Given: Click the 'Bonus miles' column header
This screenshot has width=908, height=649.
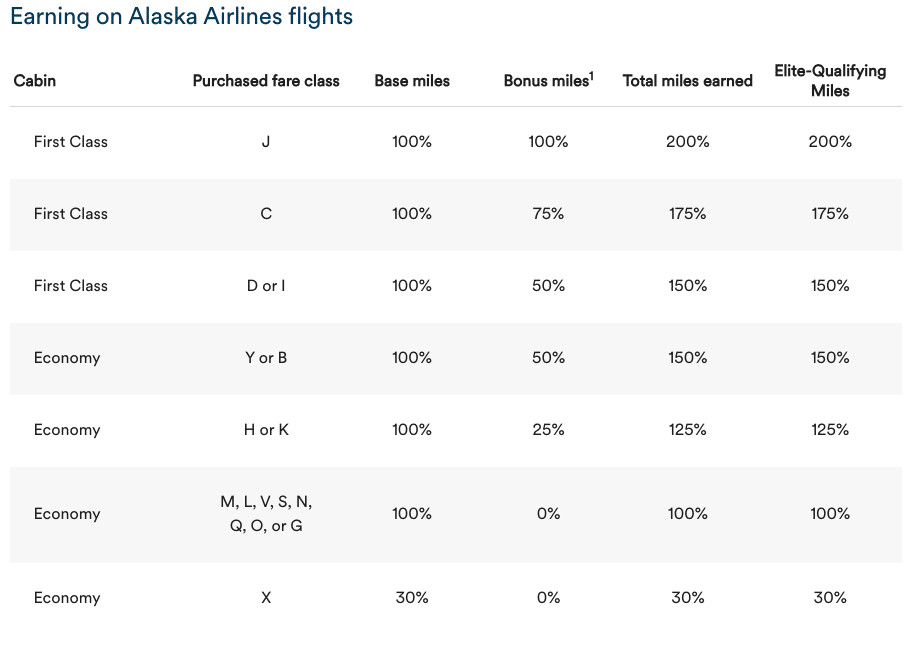Looking at the screenshot, I should coord(545,81).
